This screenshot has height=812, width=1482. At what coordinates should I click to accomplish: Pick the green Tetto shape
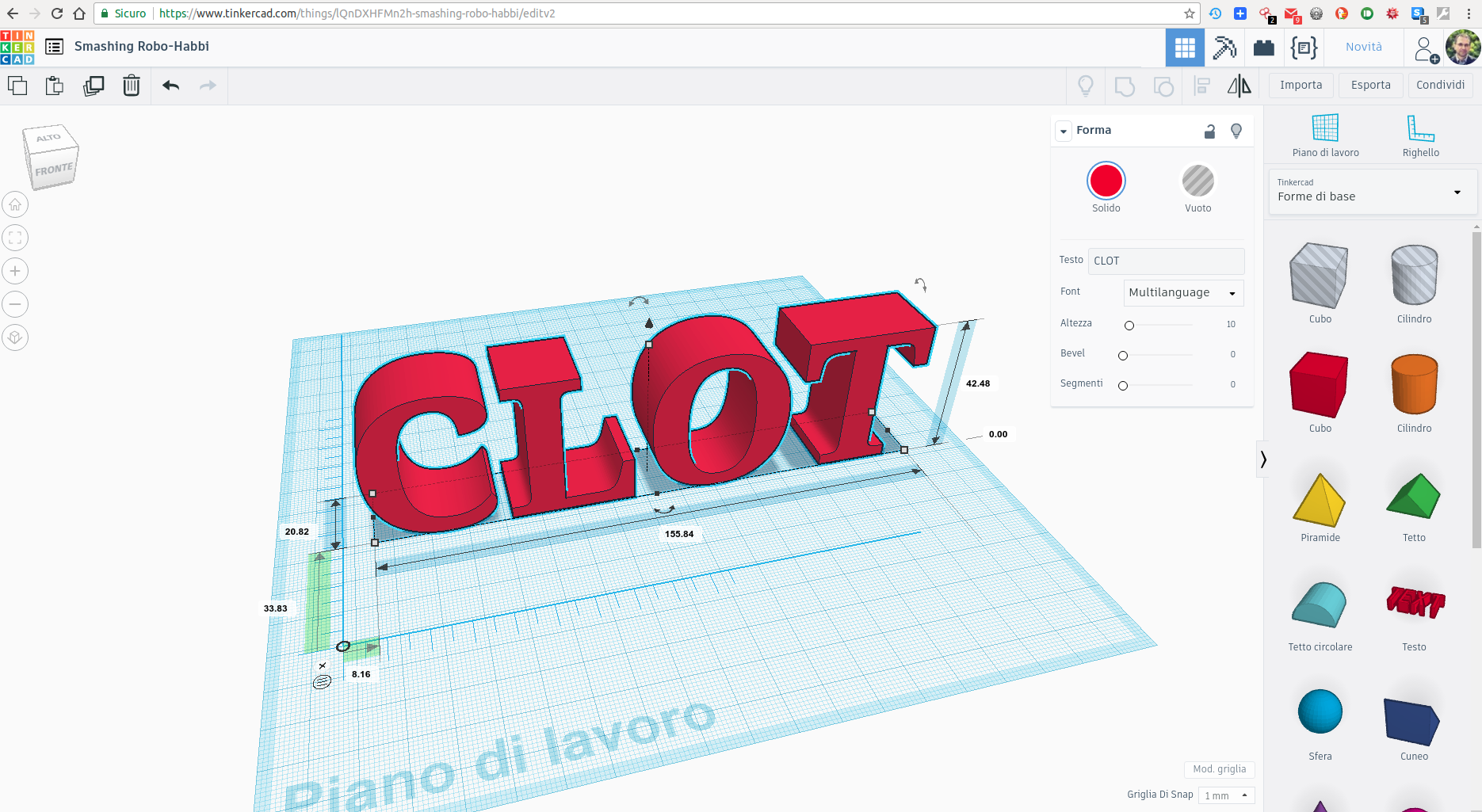point(1414,497)
